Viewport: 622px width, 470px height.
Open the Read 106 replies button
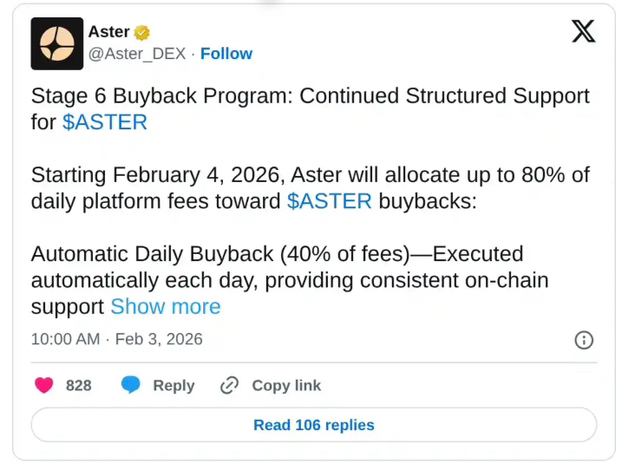click(x=313, y=425)
